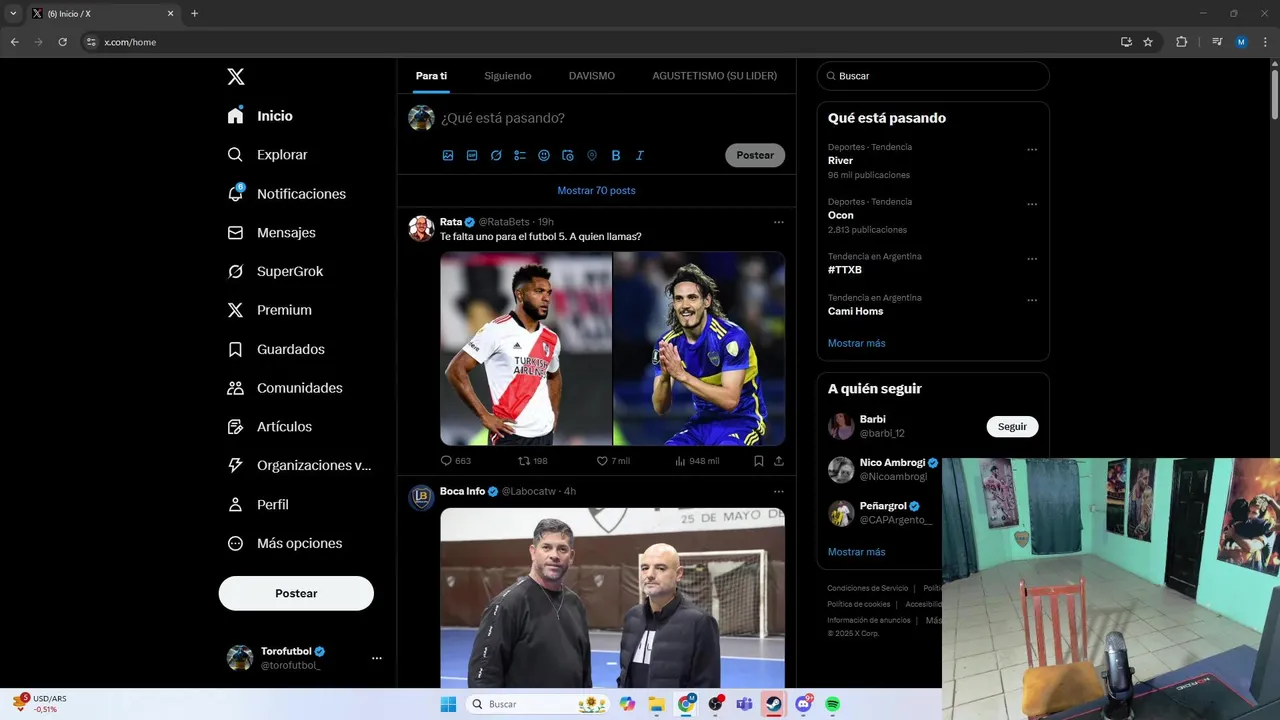Click Mostrar más under A quién seguir
This screenshot has height=720, width=1280.
pos(856,552)
